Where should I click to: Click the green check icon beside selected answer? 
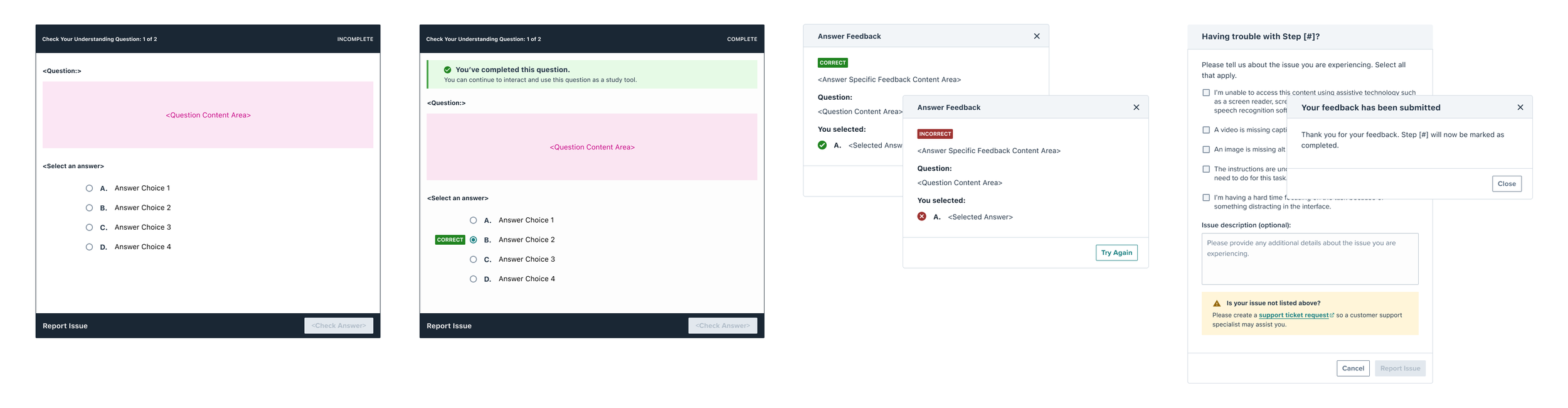[x=822, y=145]
